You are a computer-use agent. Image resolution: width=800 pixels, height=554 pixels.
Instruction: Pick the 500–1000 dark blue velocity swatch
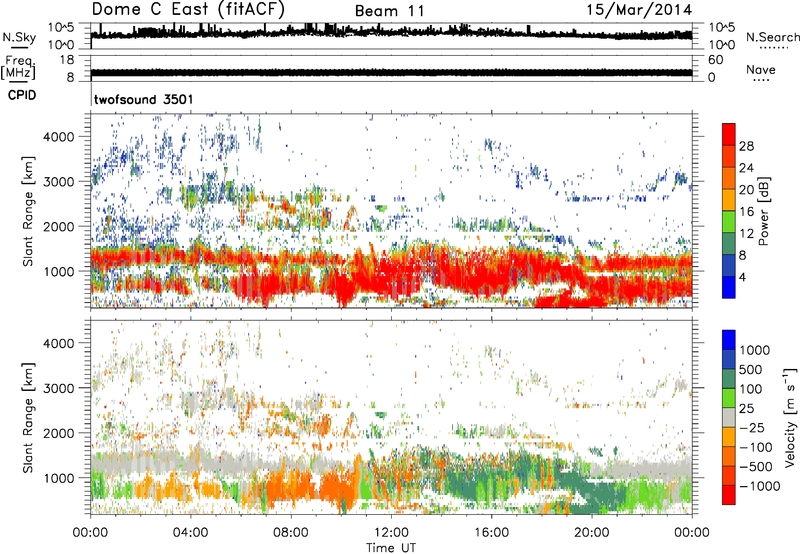[x=729, y=360]
